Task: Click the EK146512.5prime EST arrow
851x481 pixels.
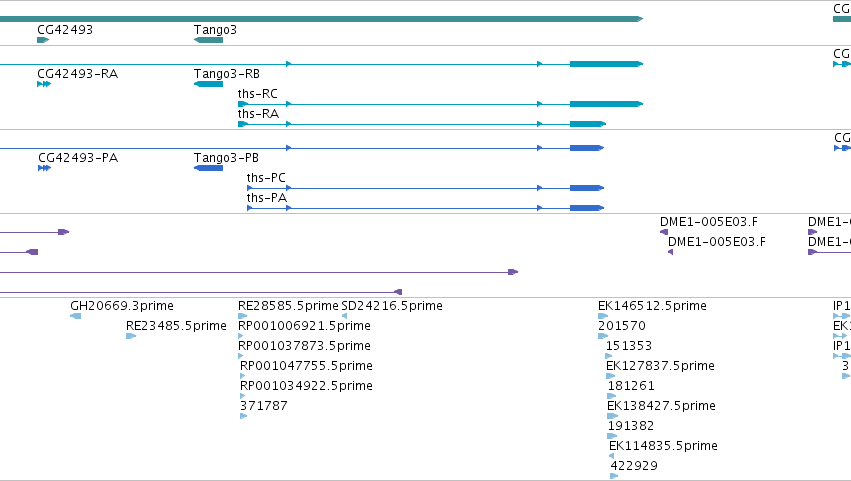Action: (603, 317)
